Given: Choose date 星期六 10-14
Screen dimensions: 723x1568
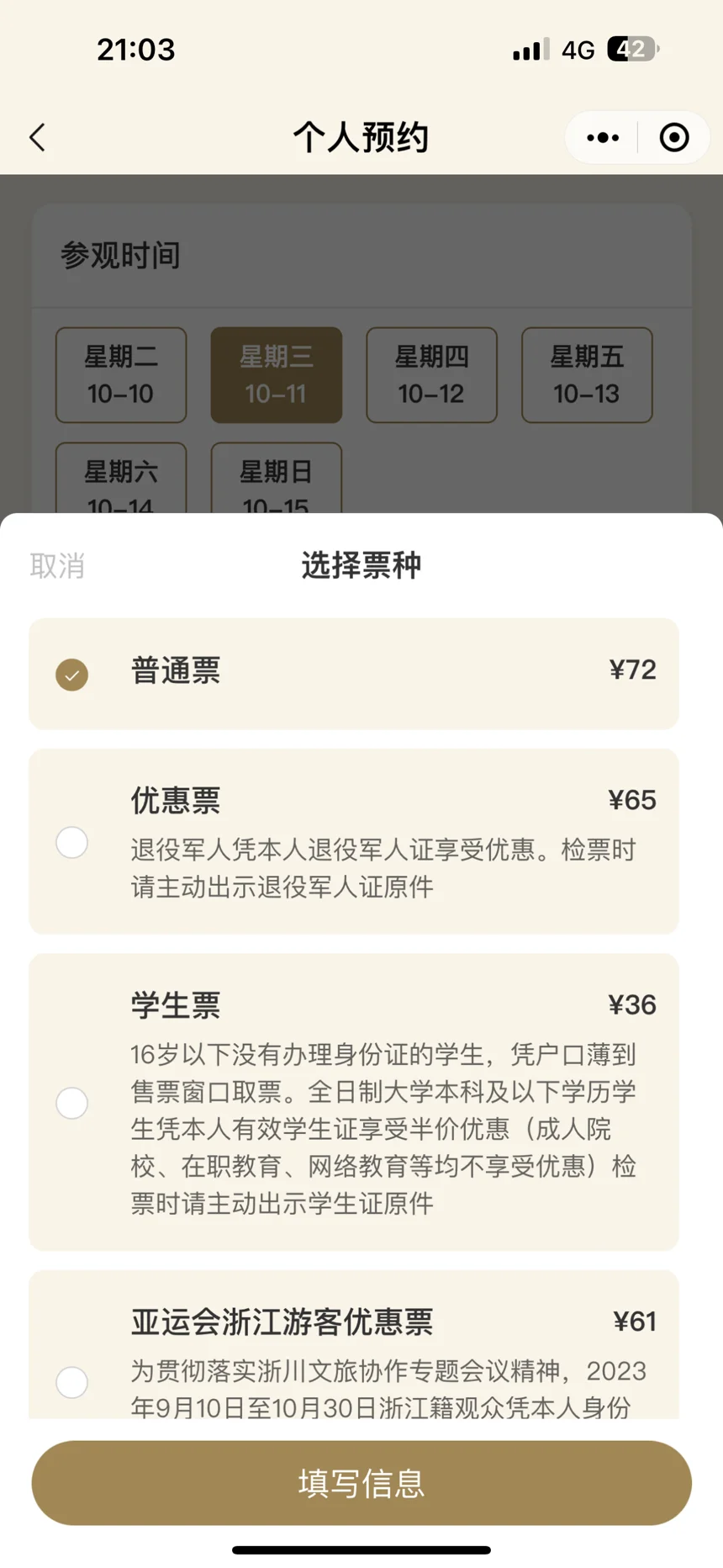Looking at the screenshot, I should click(x=121, y=478).
